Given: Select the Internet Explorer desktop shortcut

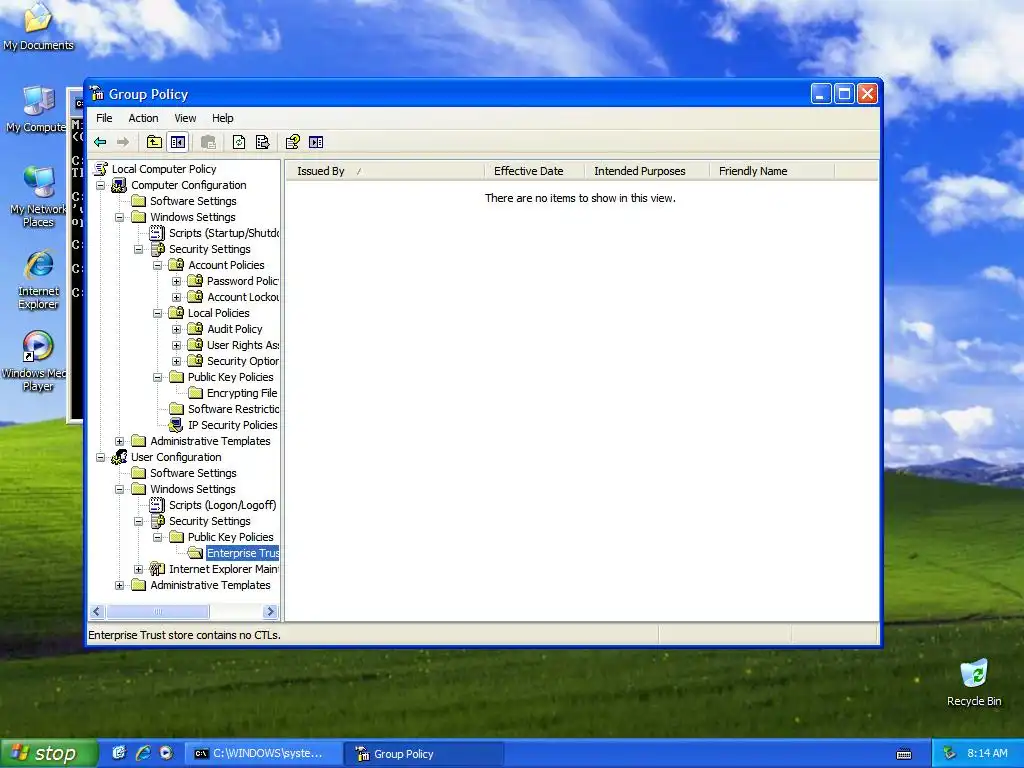Looking at the screenshot, I should 38,279.
